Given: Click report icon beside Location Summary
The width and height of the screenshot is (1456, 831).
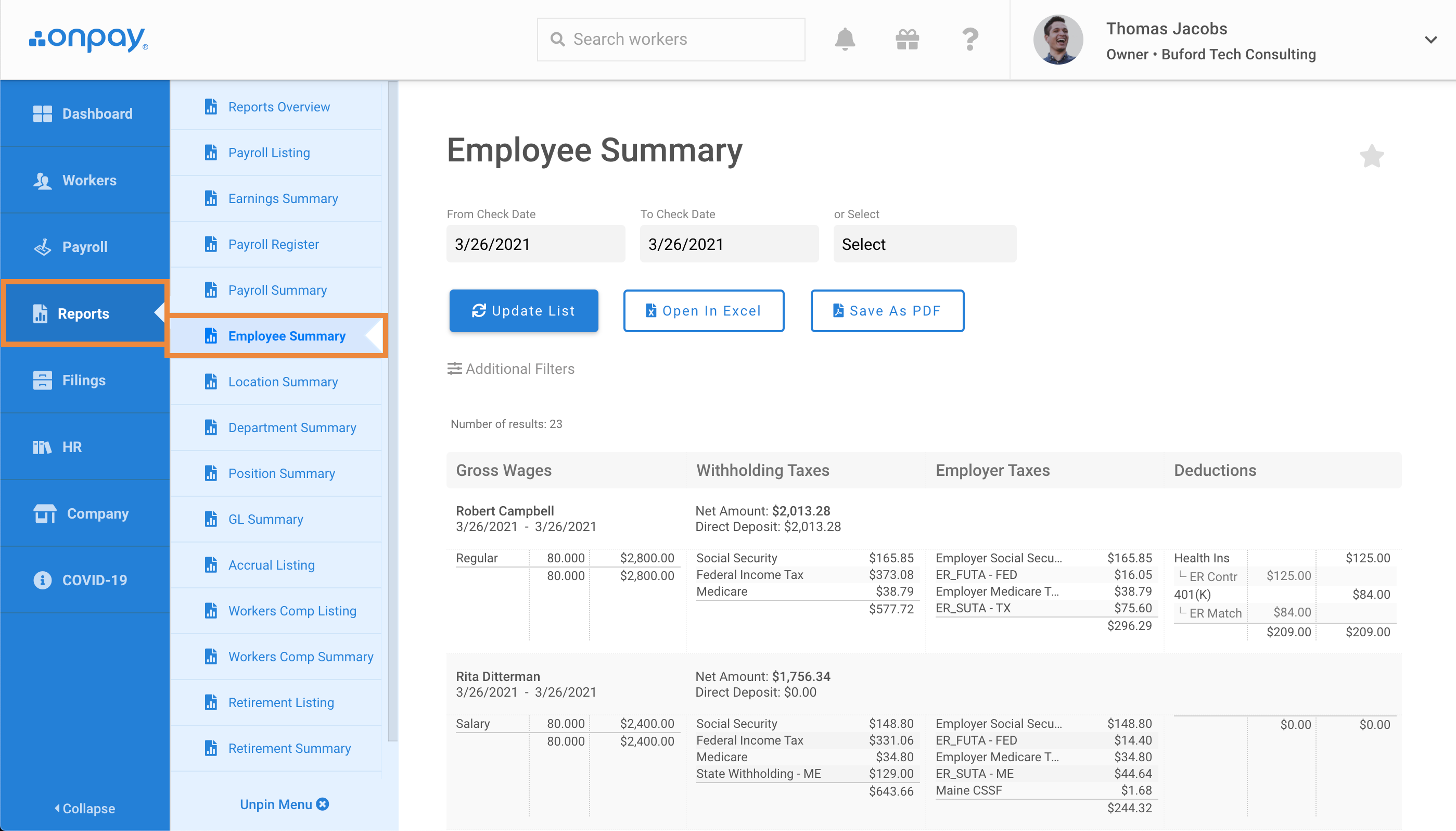Looking at the screenshot, I should click(210, 381).
